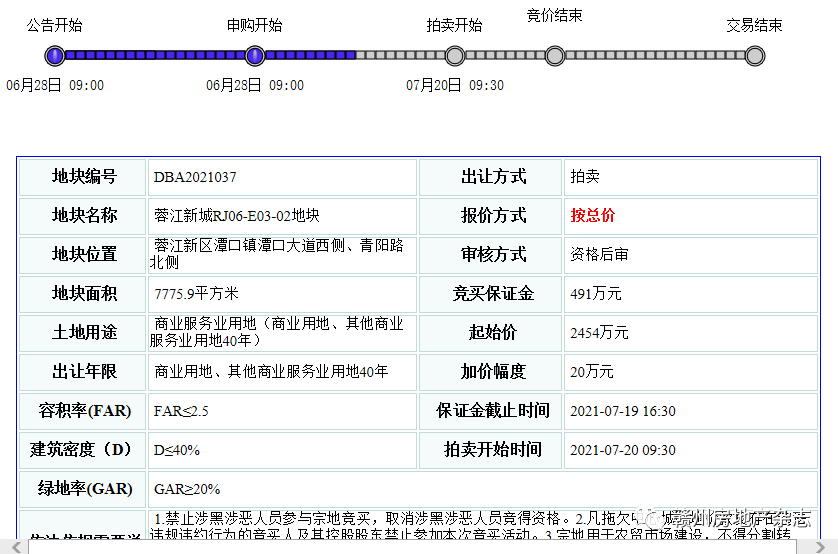Click the 07月20日 09:30 date text
This screenshot has height=554, width=838.
[455, 85]
